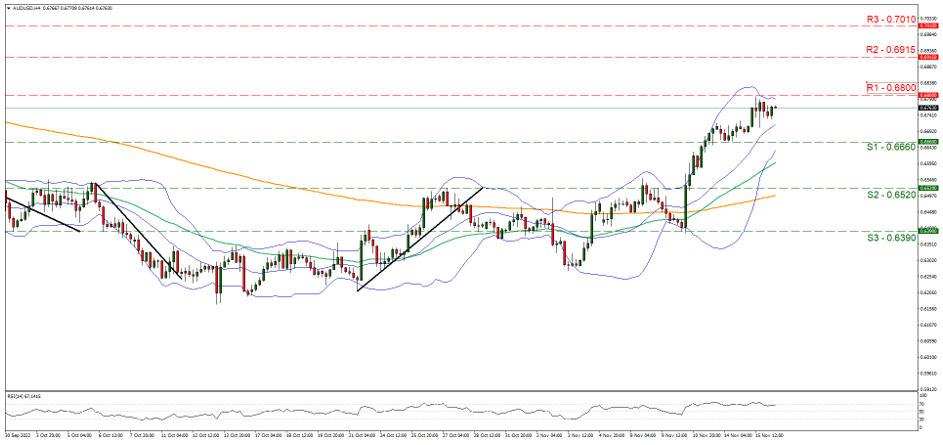Click the current price tag on right axis
943x445 pixels.
(927, 108)
